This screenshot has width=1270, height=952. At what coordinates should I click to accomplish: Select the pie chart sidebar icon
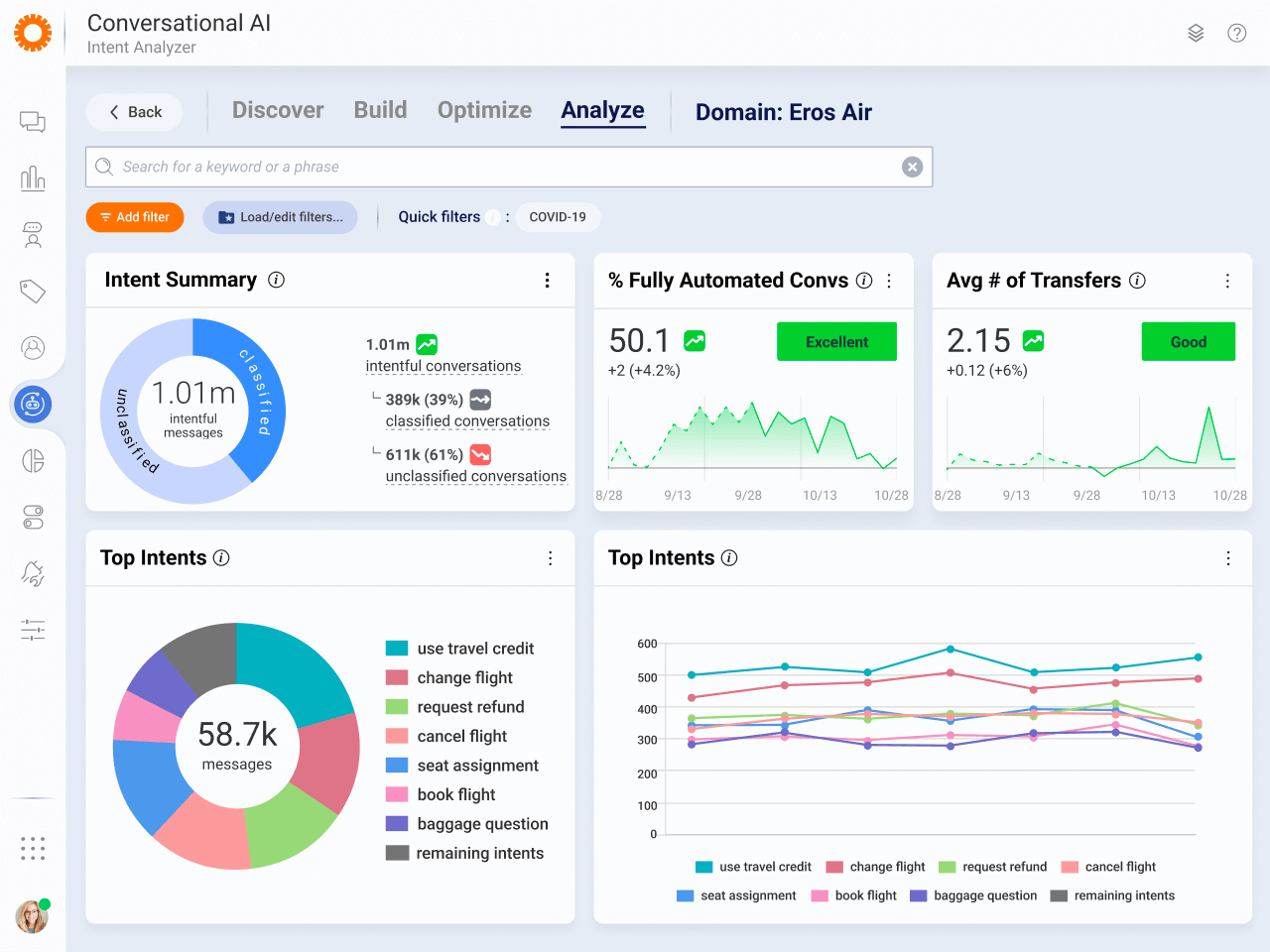(33, 461)
